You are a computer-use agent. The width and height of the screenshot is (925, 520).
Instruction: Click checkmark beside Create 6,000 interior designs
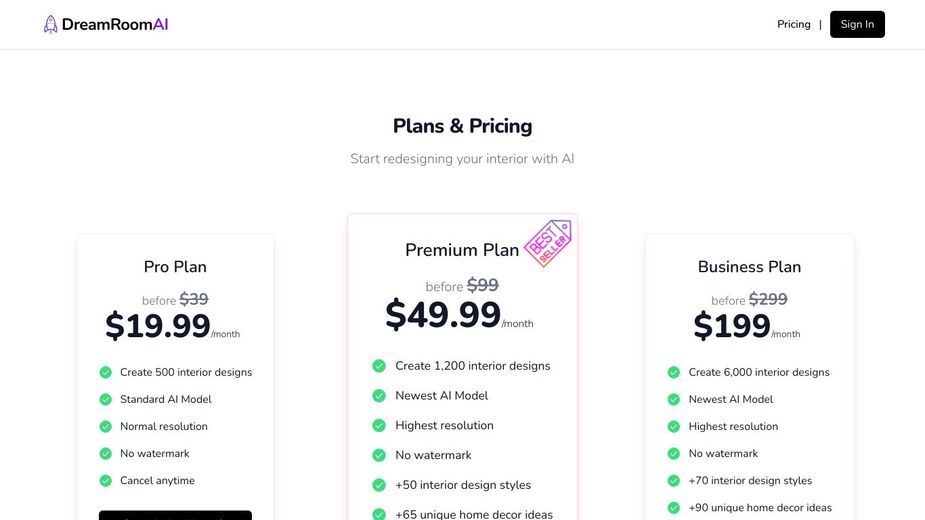point(674,372)
